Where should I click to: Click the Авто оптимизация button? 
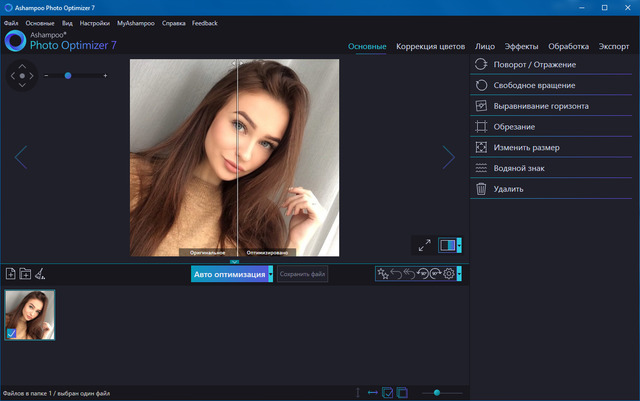(229, 274)
